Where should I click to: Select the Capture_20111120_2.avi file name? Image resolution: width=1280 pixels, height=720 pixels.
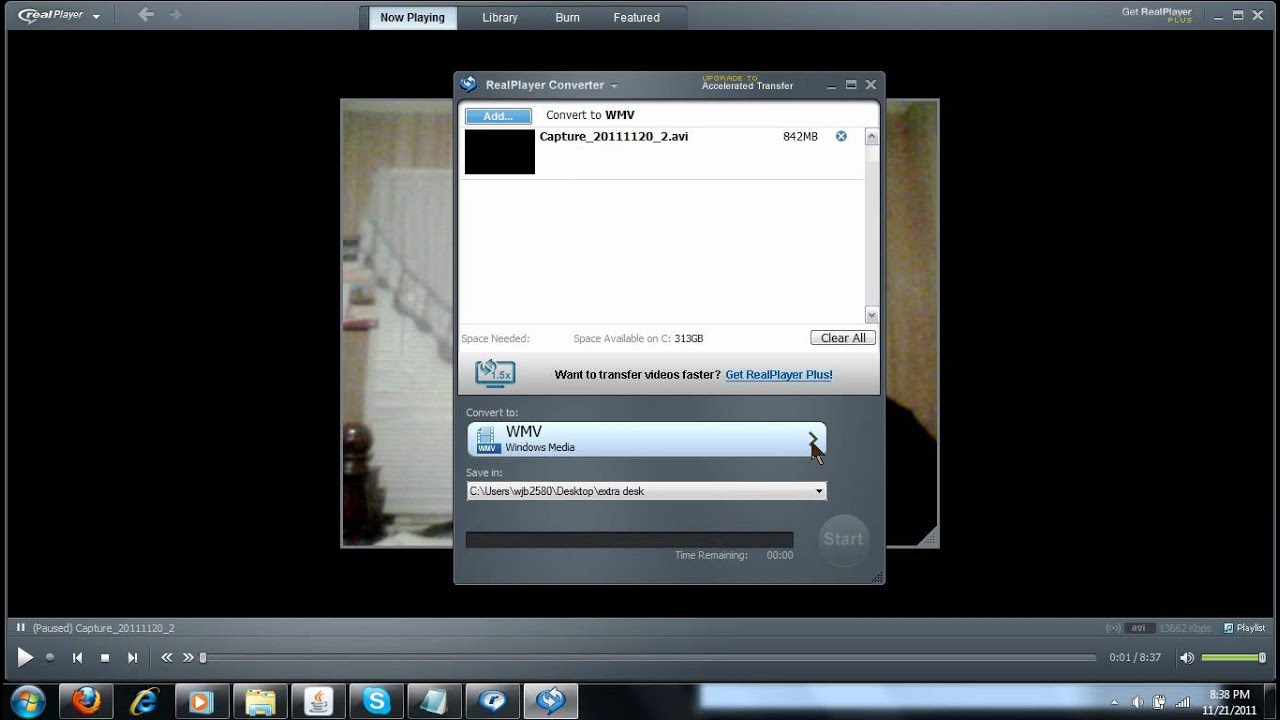pos(614,137)
